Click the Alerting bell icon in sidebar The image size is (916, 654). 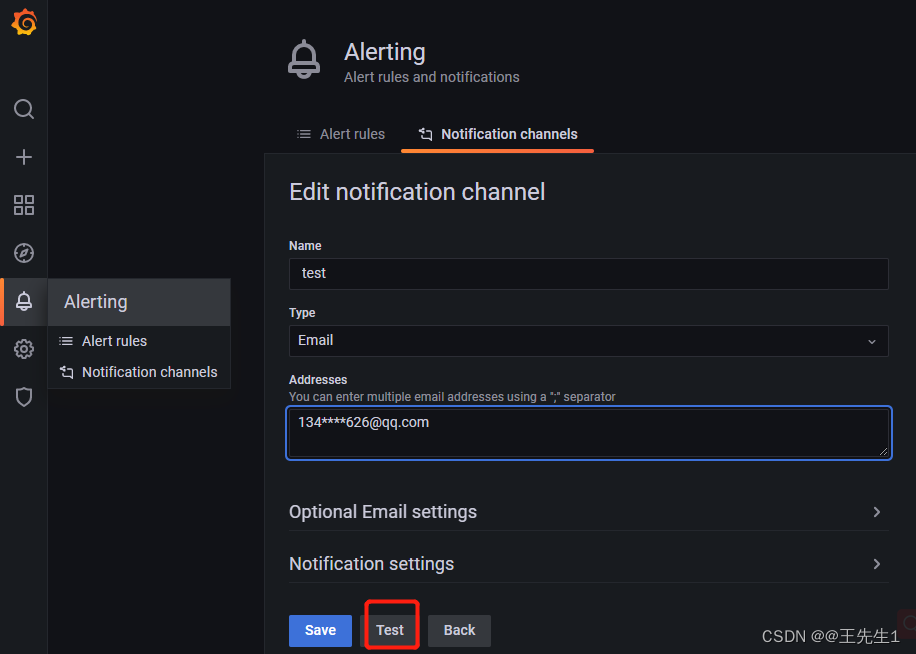pos(23,301)
